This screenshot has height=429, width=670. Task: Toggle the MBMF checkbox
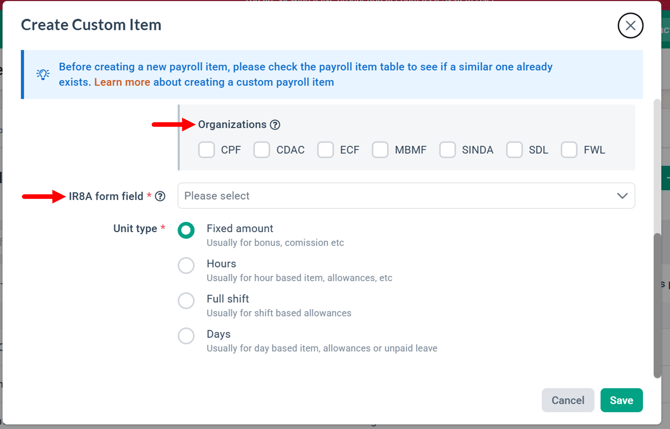[380, 150]
